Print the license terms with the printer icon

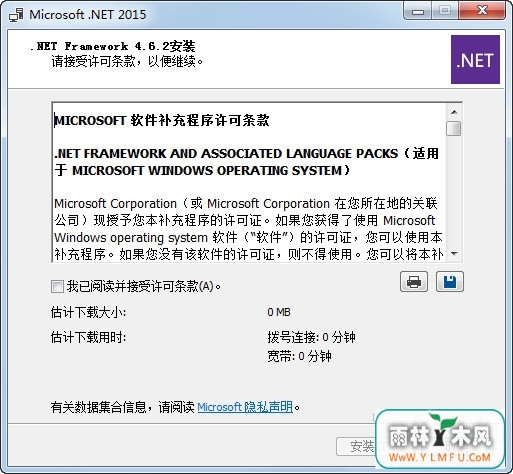[x=414, y=282]
